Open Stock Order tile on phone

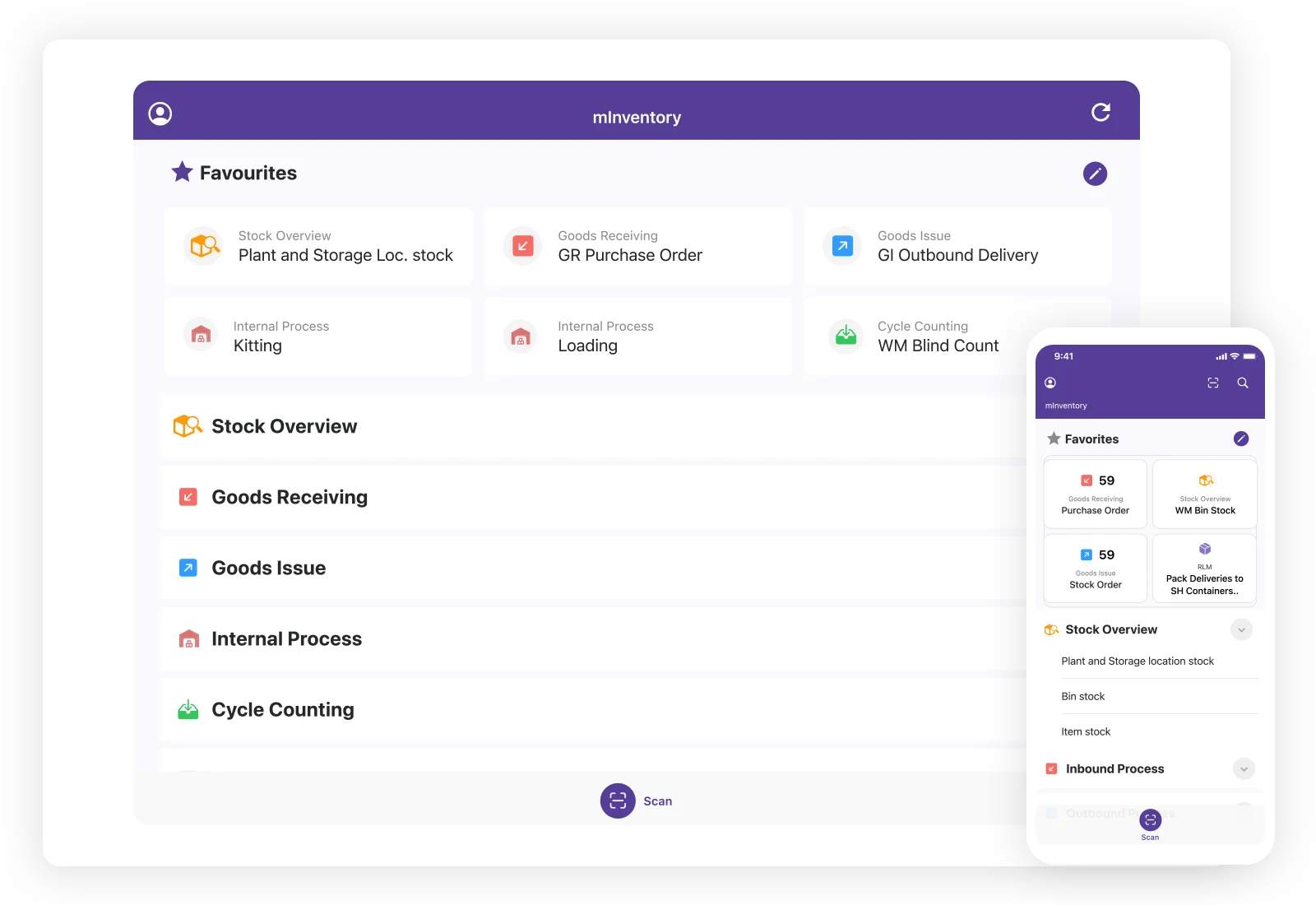pos(1096,569)
